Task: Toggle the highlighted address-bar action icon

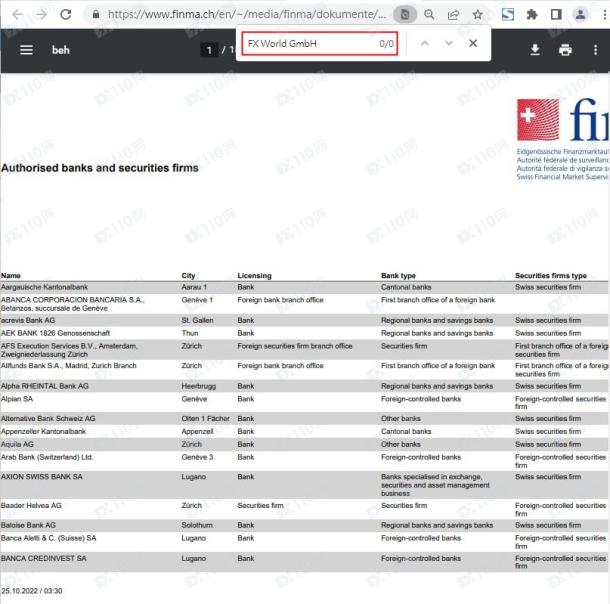Action: coord(405,15)
